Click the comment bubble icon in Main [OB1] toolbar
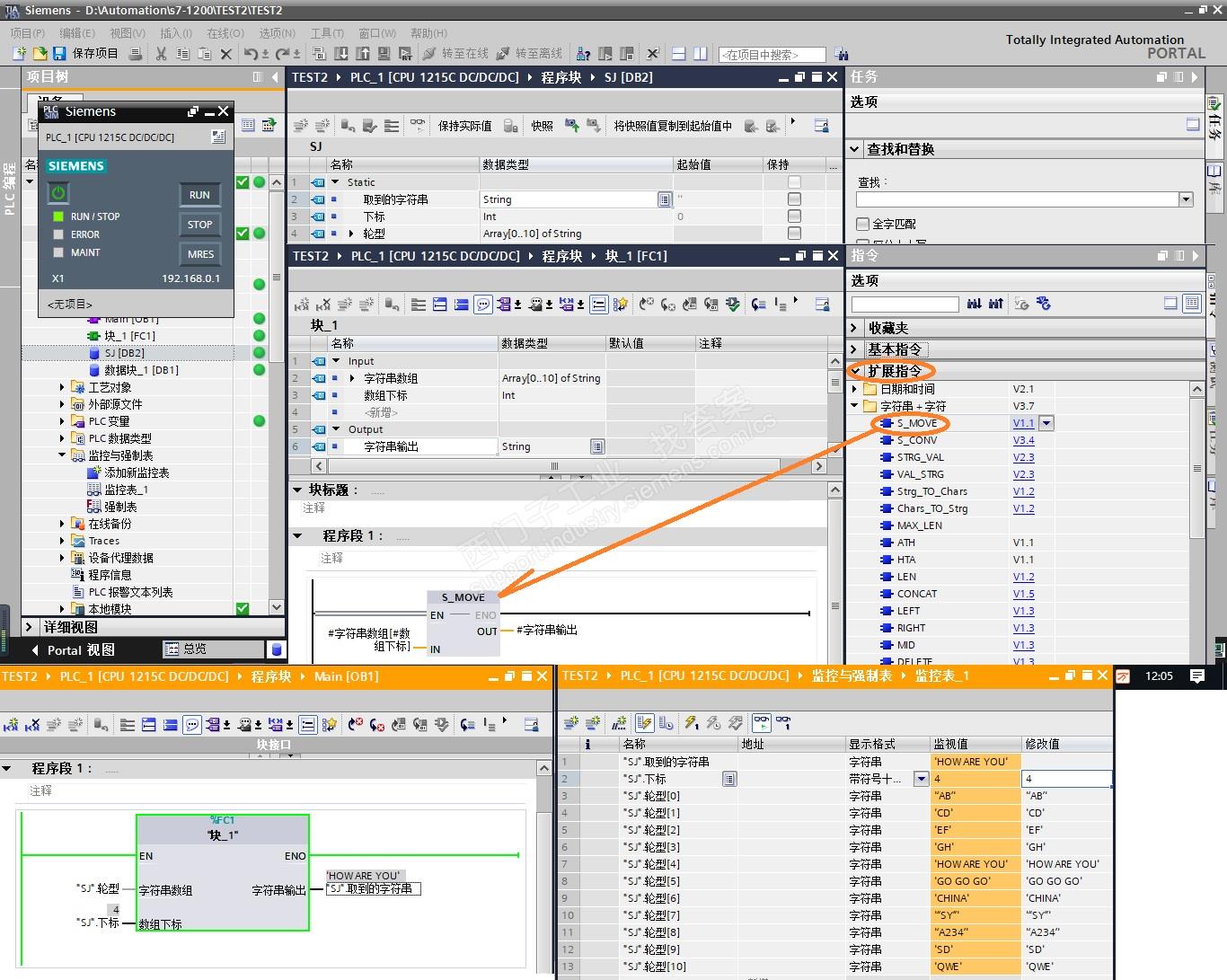The image size is (1227, 980). pos(192,724)
